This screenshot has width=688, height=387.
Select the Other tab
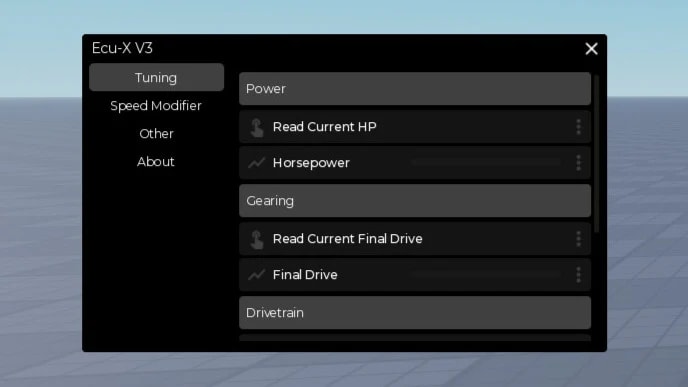coord(156,133)
